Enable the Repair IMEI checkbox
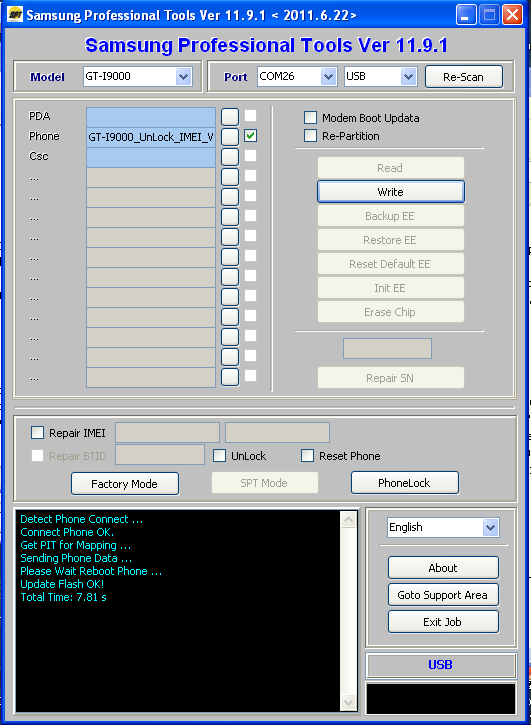 pos(37,433)
